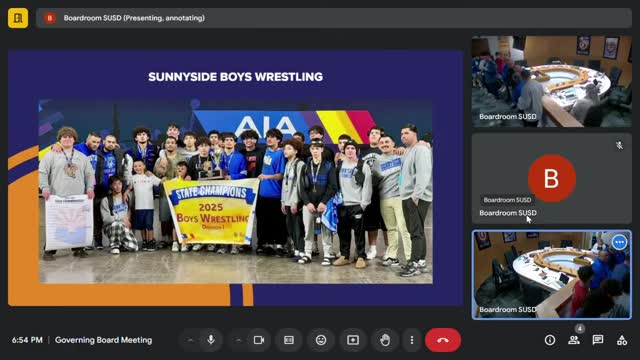Expand audio settings chevron beside microphone
This screenshot has width=640, height=360.
tap(190, 340)
